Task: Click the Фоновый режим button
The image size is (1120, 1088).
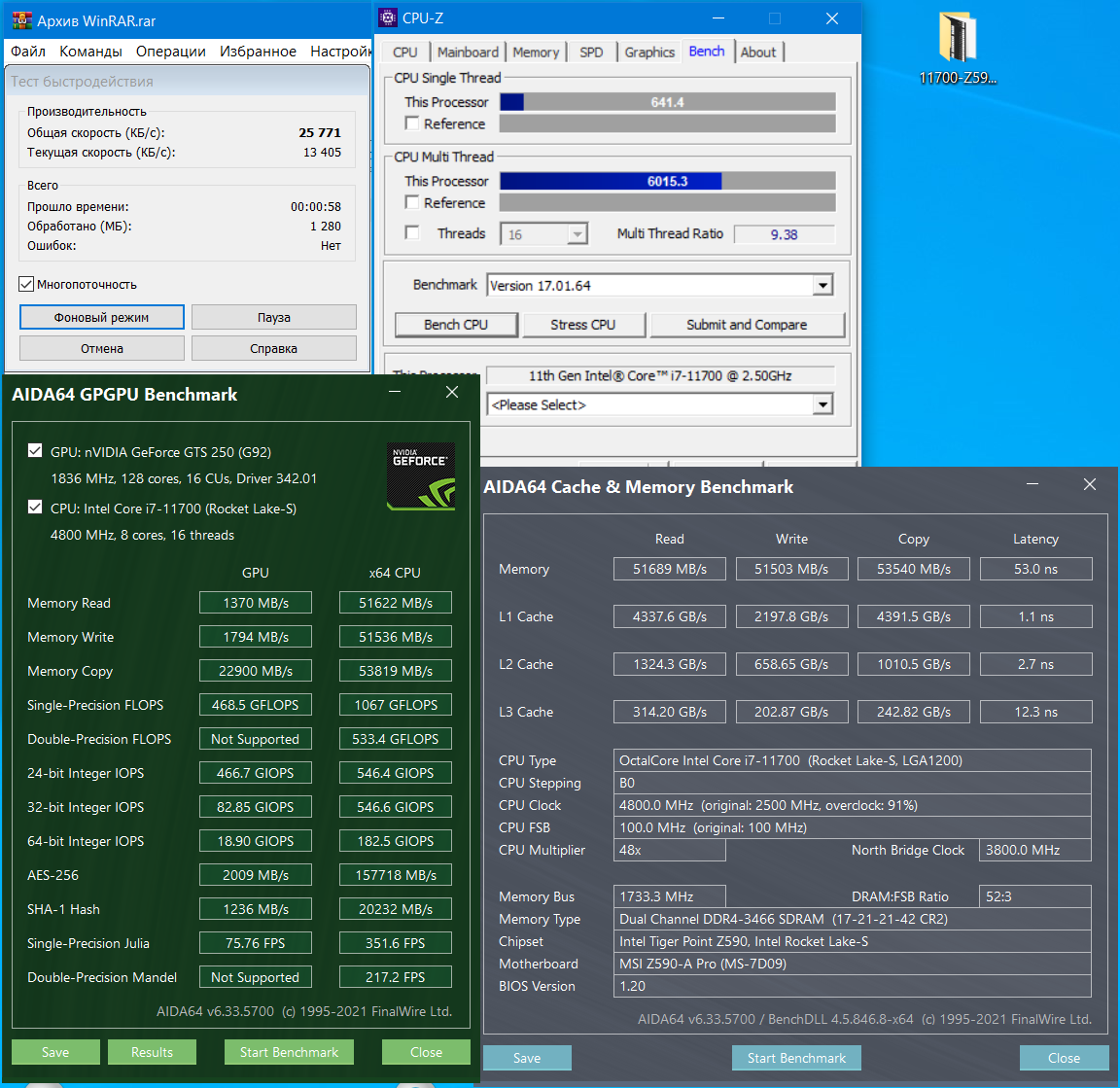Action: pyautogui.click(x=101, y=317)
